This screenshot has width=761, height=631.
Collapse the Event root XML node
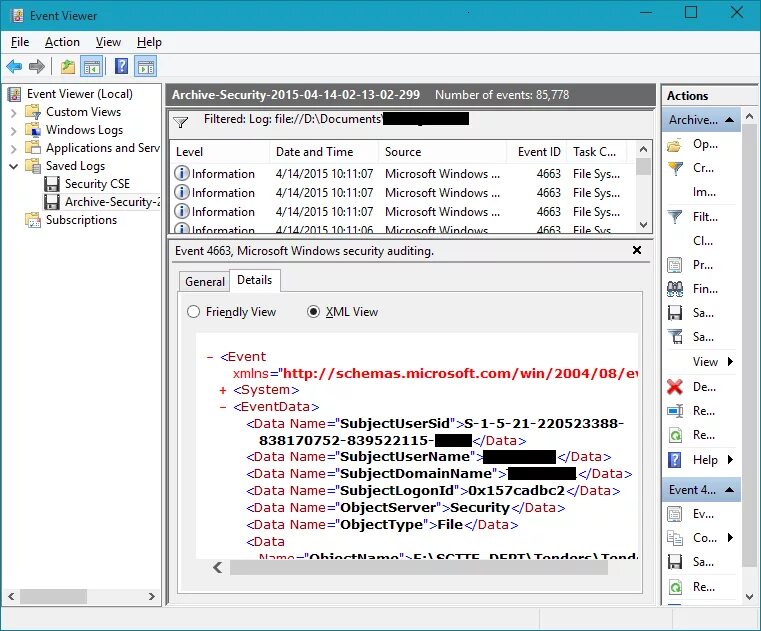point(210,357)
